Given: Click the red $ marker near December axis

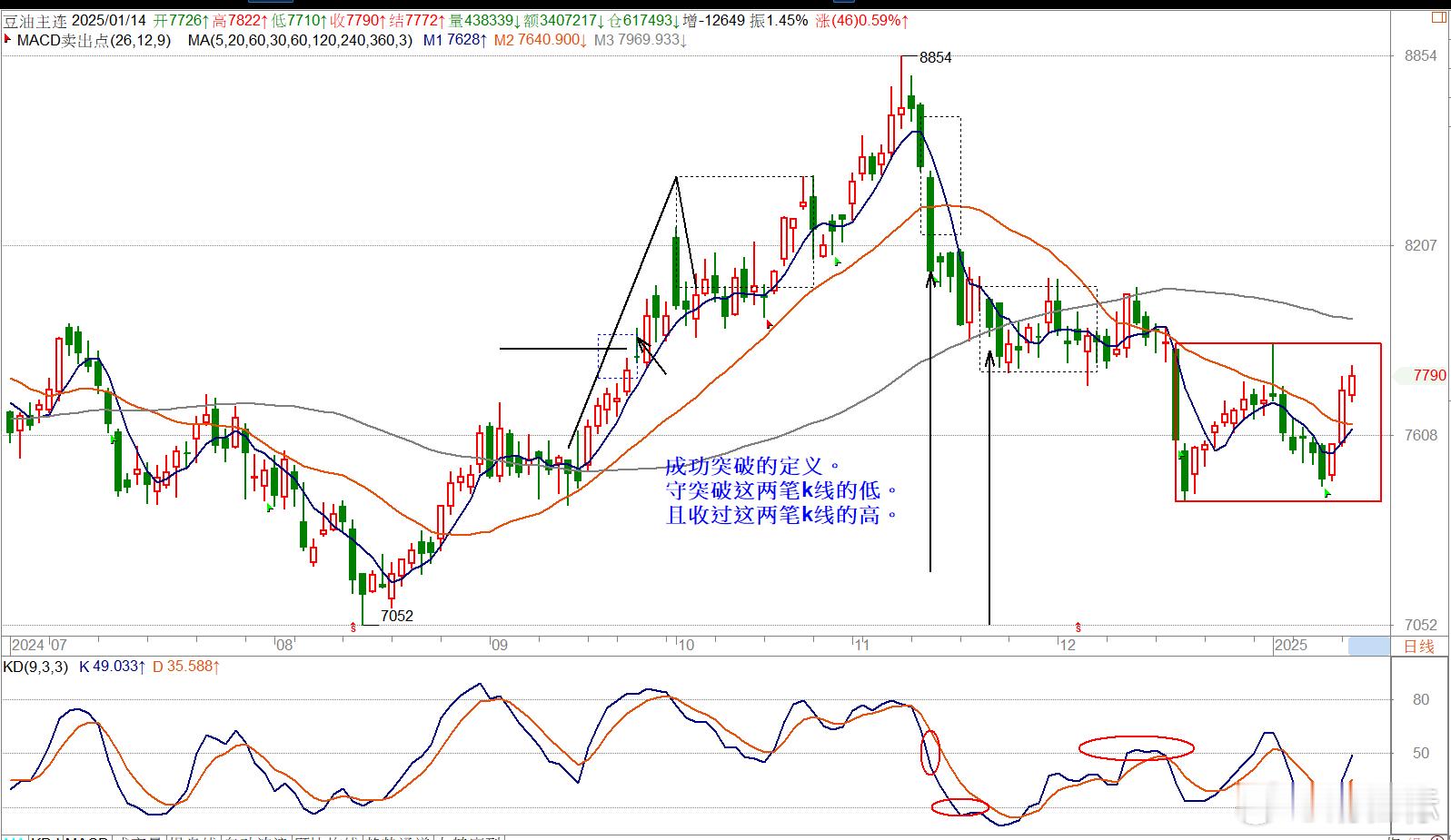Looking at the screenshot, I should 1078,627.
